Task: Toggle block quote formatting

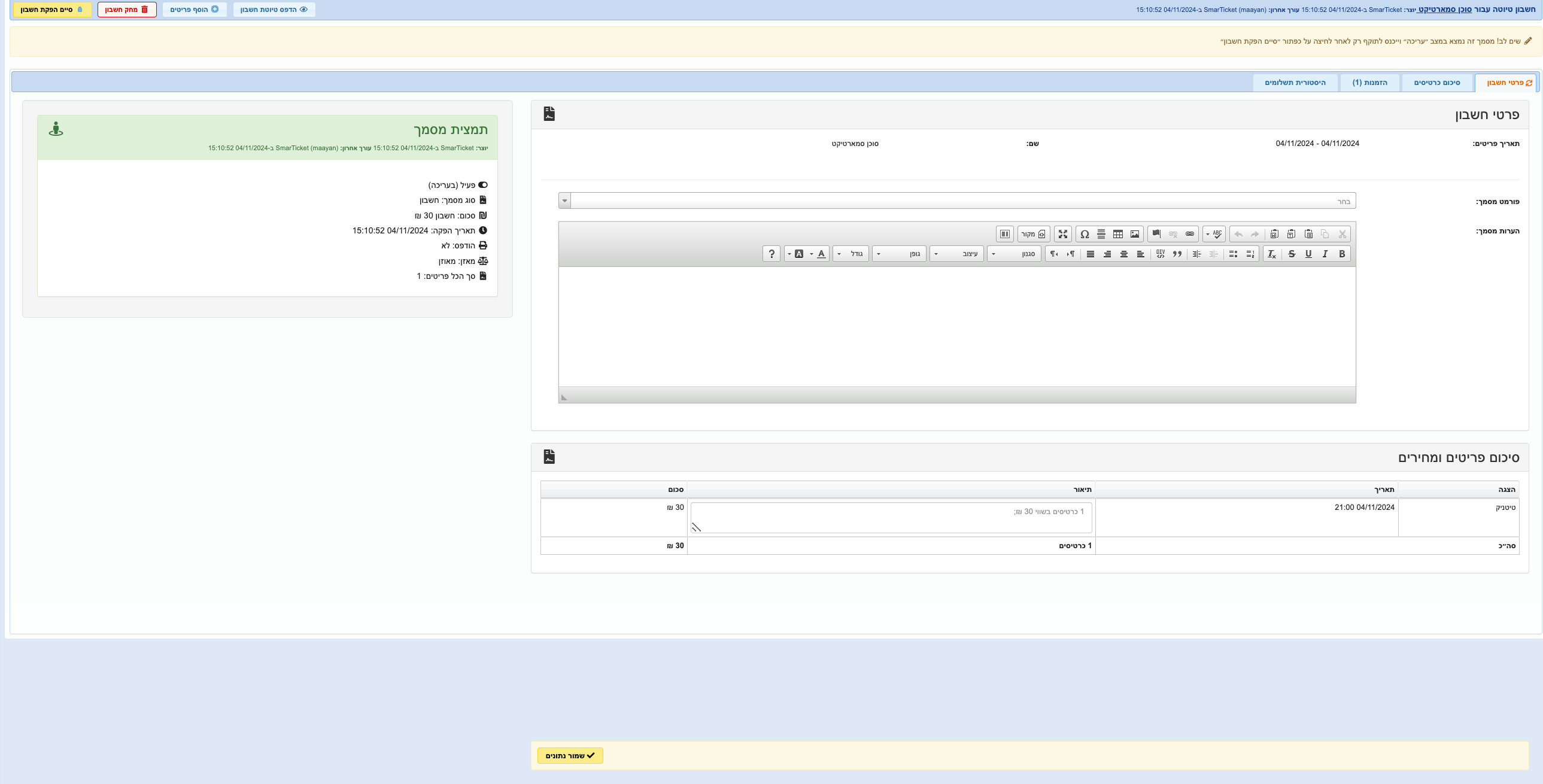Action: (x=1177, y=254)
